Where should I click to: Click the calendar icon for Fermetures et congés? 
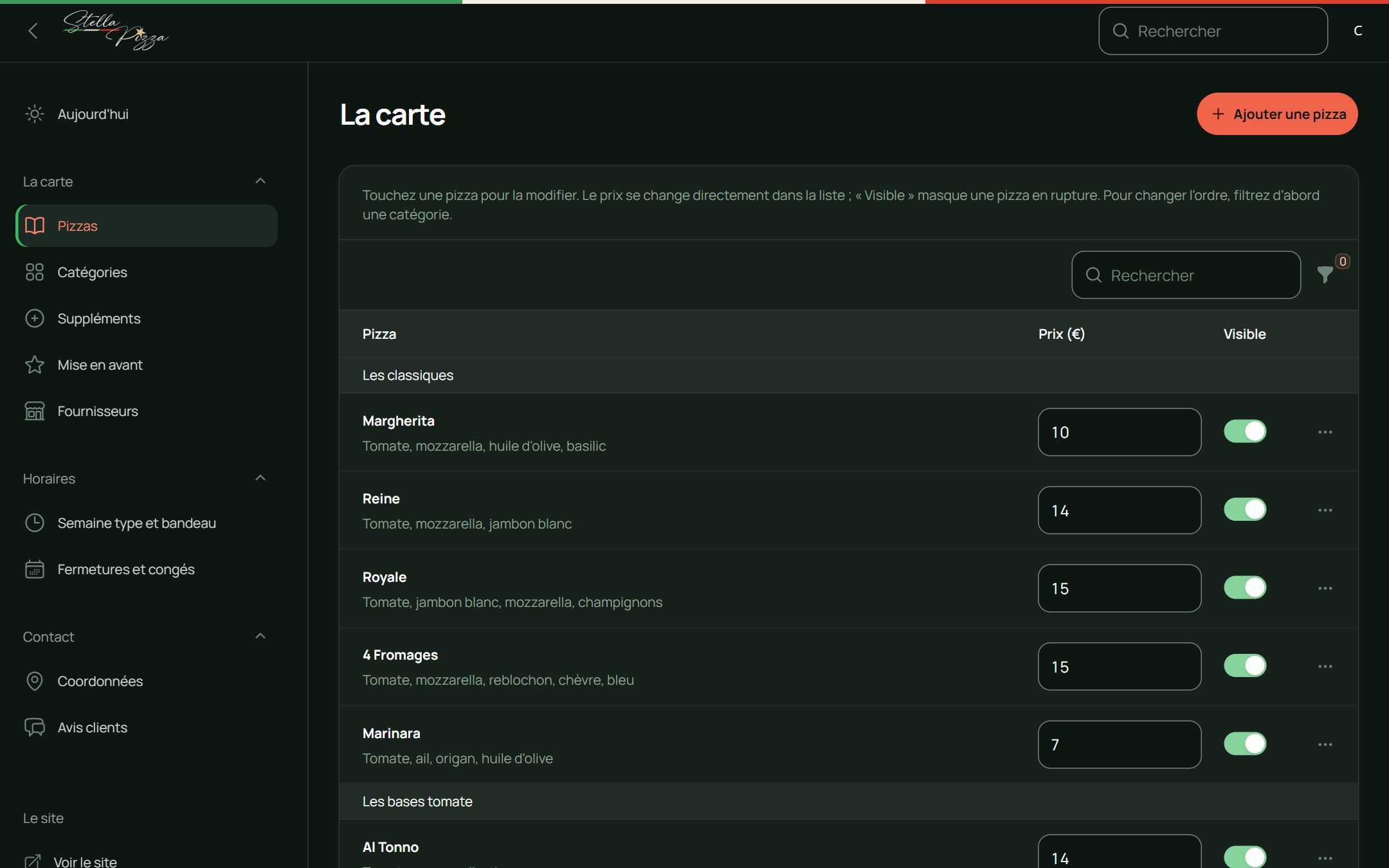(34, 569)
